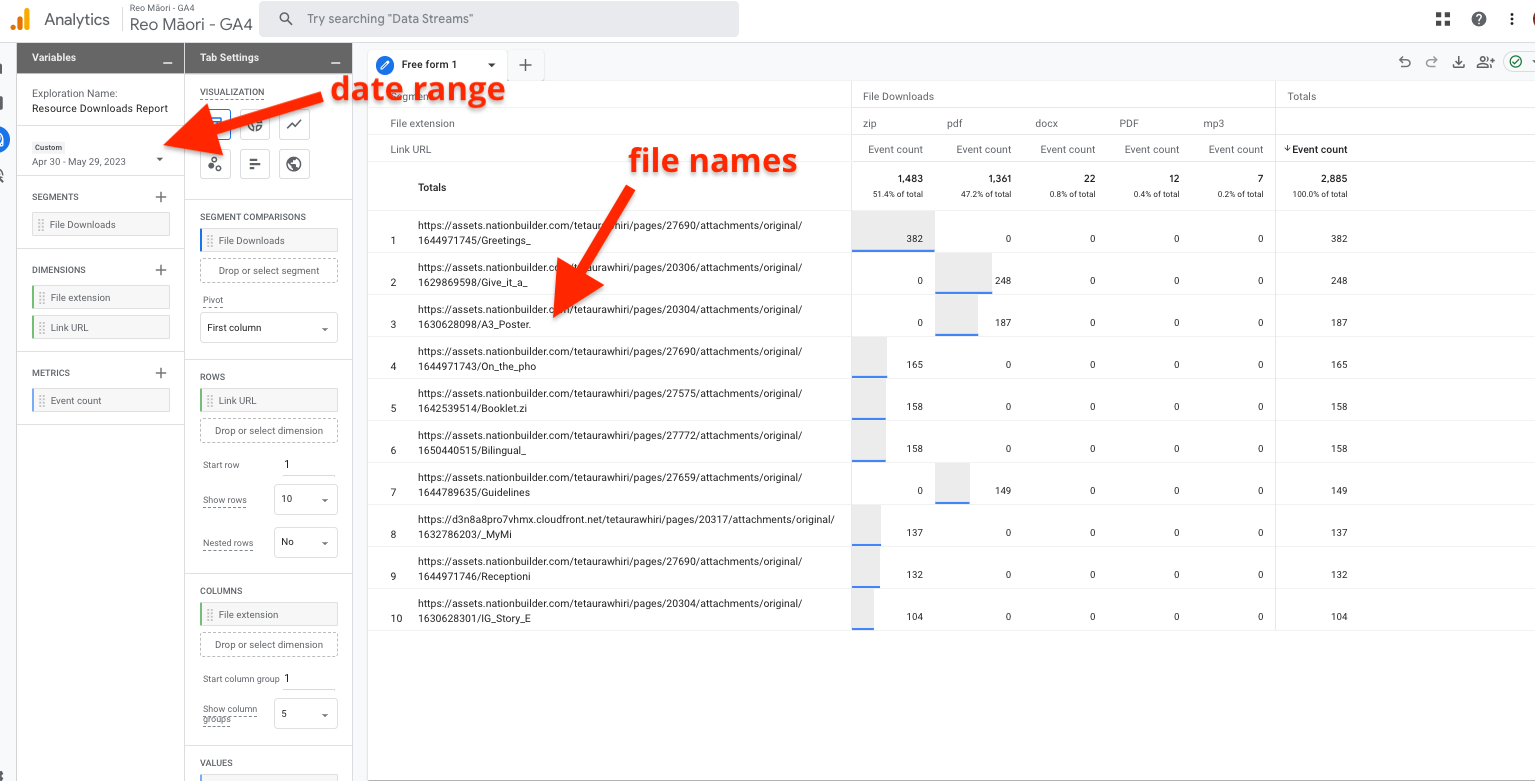Select the geo map visualization
The image size is (1535, 781).
coord(294,164)
